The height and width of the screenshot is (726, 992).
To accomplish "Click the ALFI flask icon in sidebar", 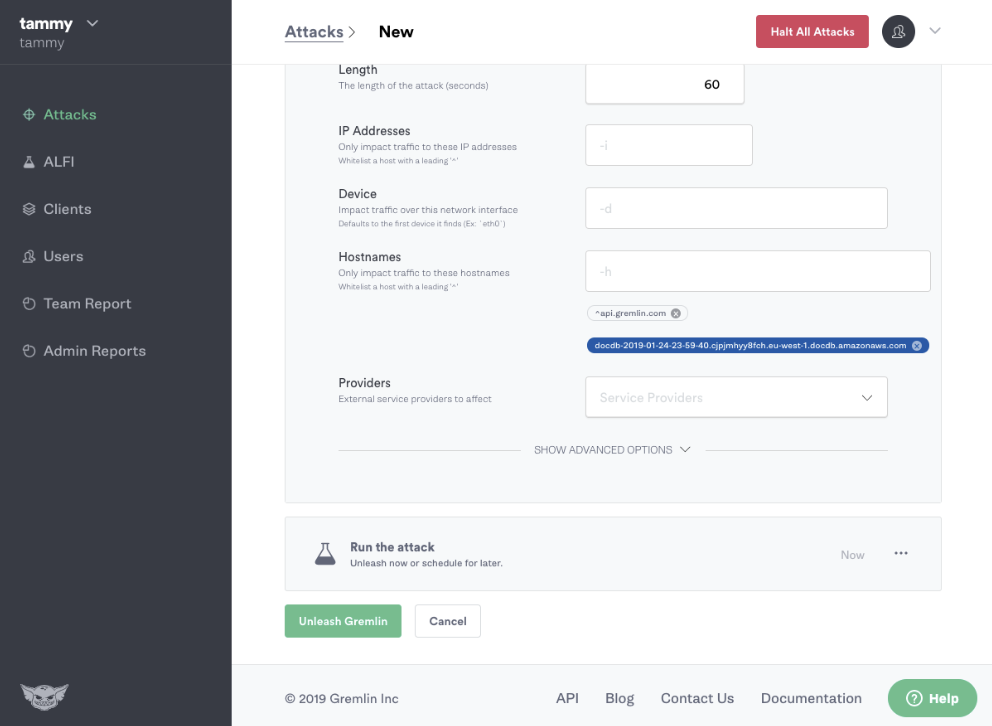I will coord(29,162).
